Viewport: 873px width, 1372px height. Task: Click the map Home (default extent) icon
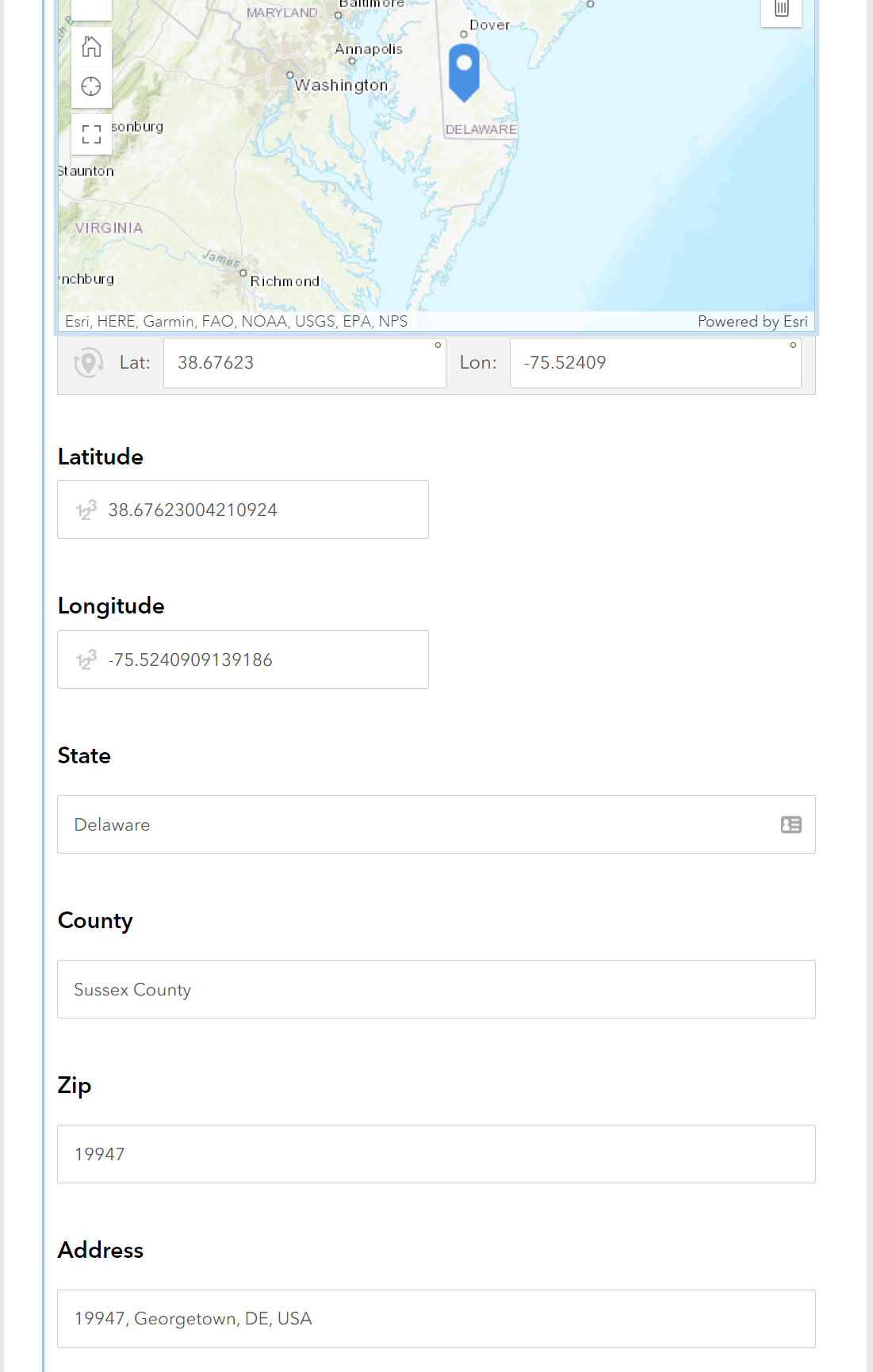click(x=91, y=48)
